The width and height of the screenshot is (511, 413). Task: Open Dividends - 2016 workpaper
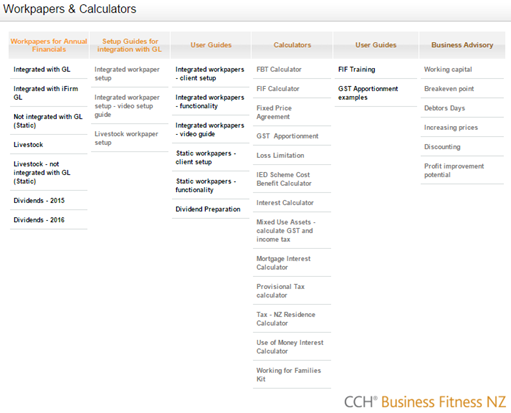click(x=39, y=220)
